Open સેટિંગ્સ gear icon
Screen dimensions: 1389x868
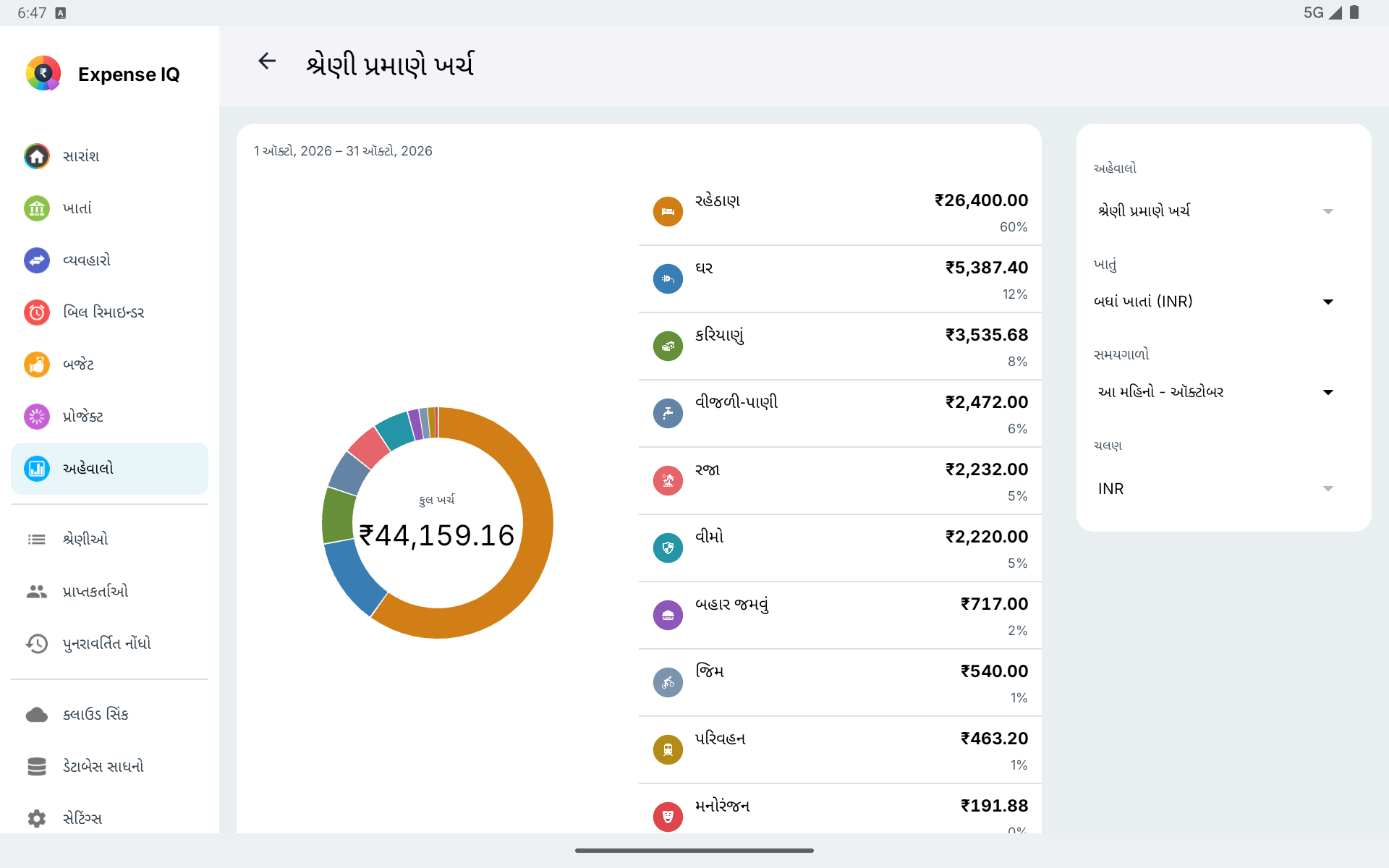tap(37, 819)
